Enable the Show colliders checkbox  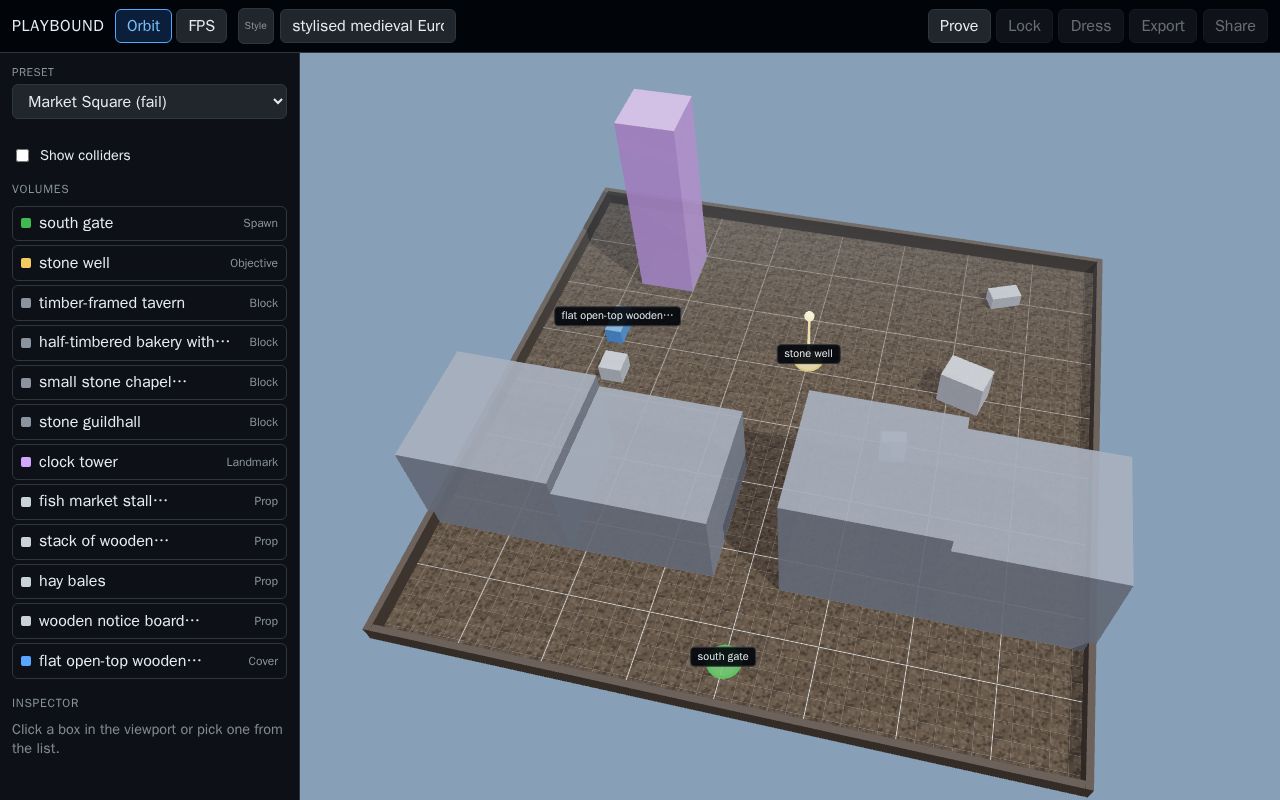tap(22, 155)
